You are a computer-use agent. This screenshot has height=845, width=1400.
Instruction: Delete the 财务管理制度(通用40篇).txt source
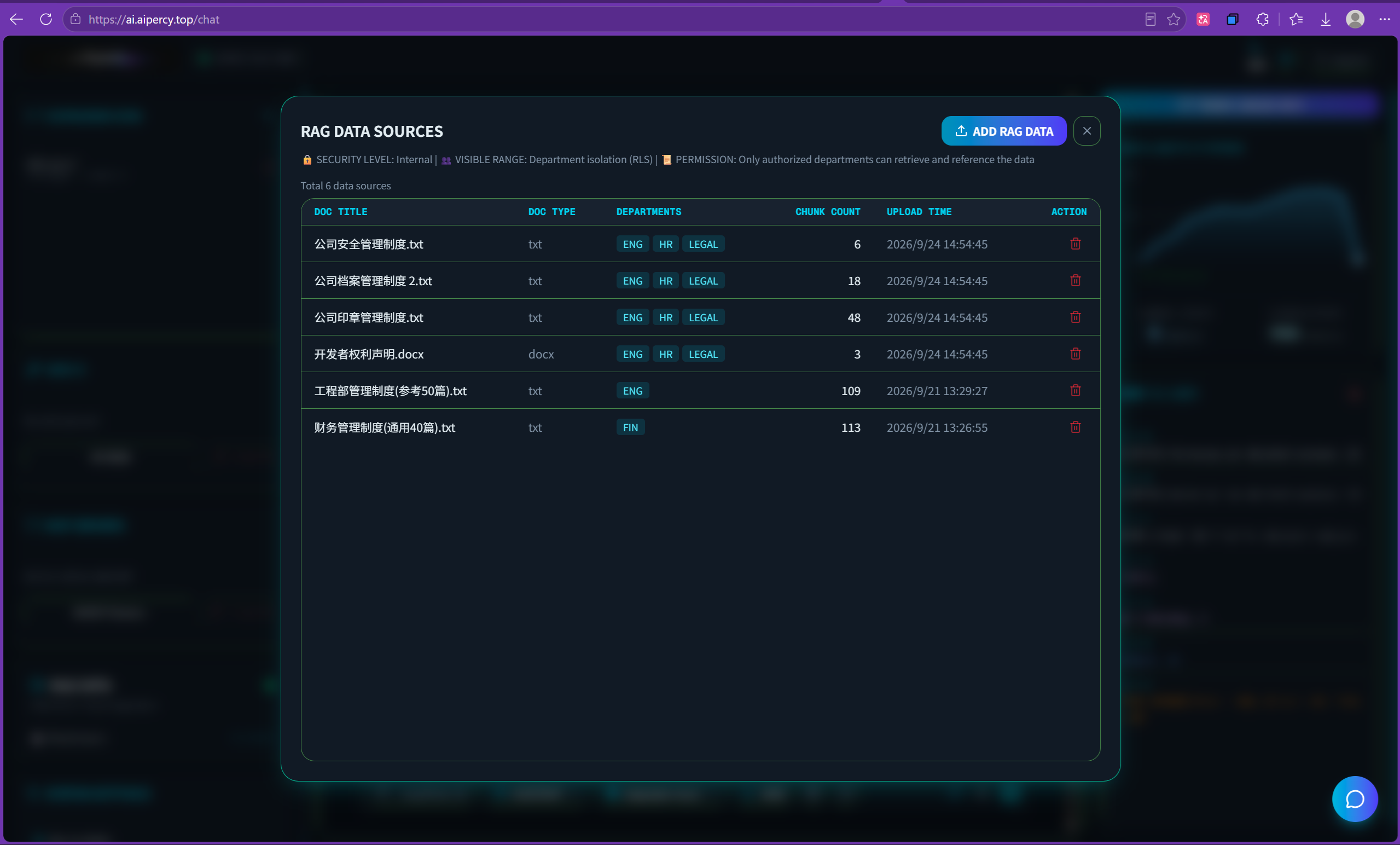1075,427
